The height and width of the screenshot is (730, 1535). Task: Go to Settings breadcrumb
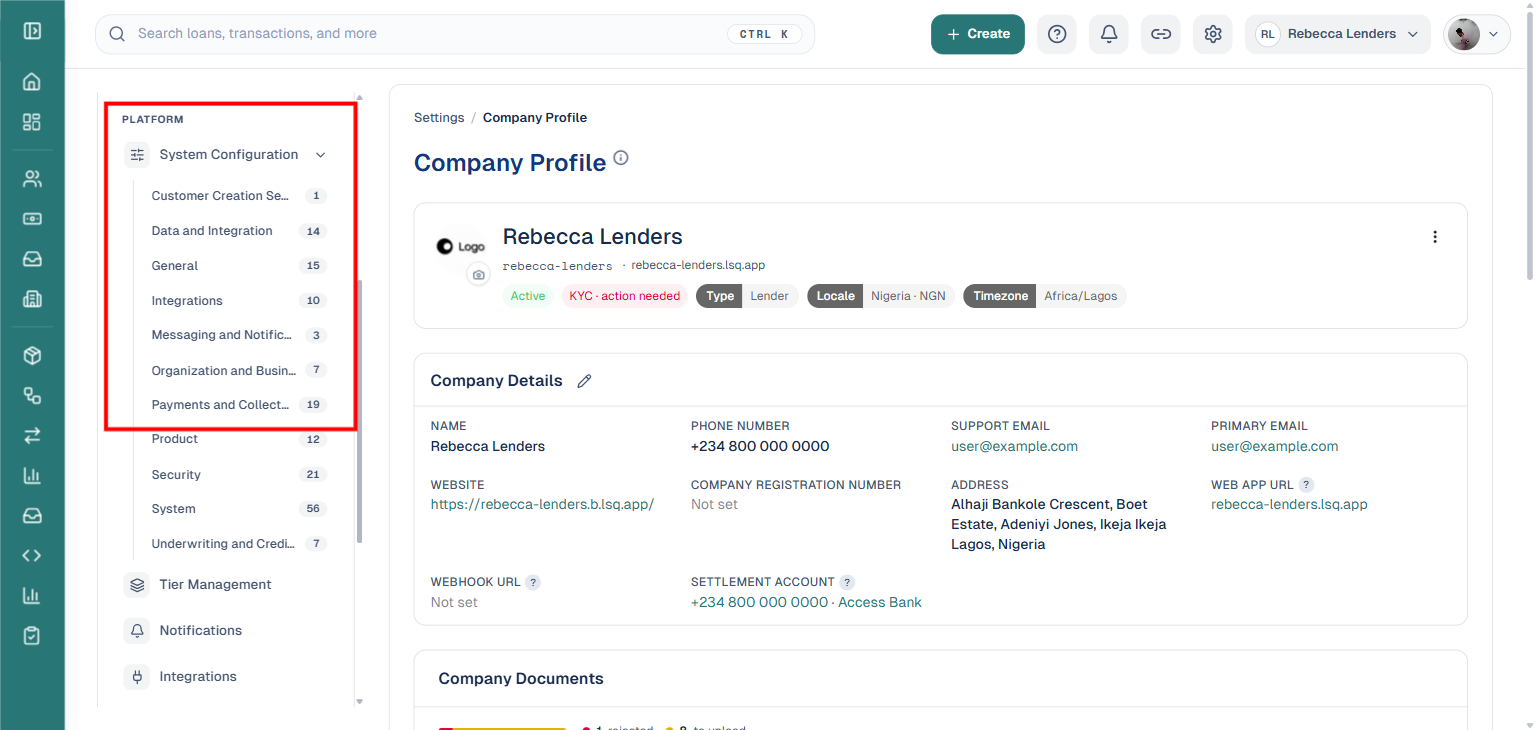tap(439, 118)
